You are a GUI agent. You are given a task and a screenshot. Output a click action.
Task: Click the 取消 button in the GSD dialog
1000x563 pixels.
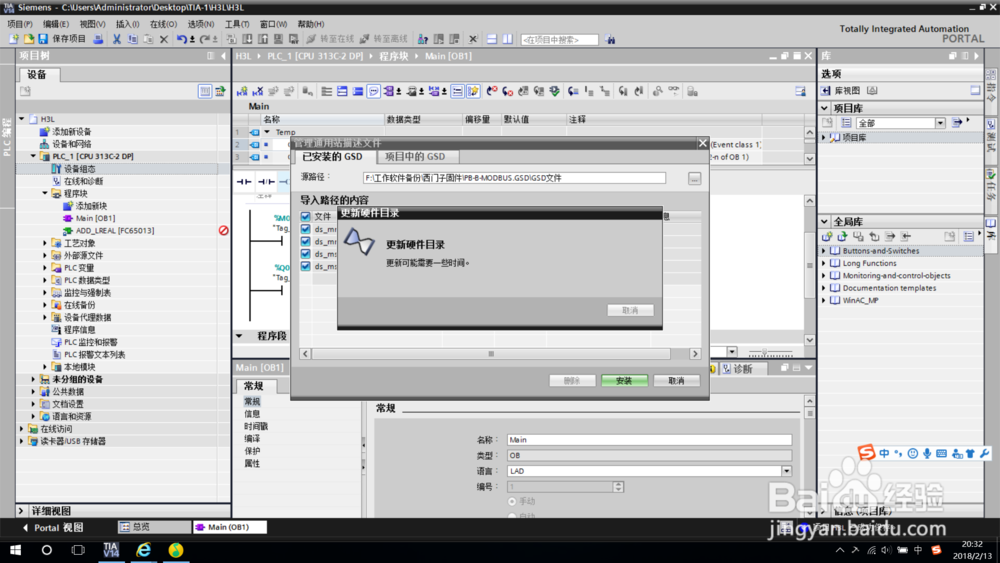(x=677, y=381)
